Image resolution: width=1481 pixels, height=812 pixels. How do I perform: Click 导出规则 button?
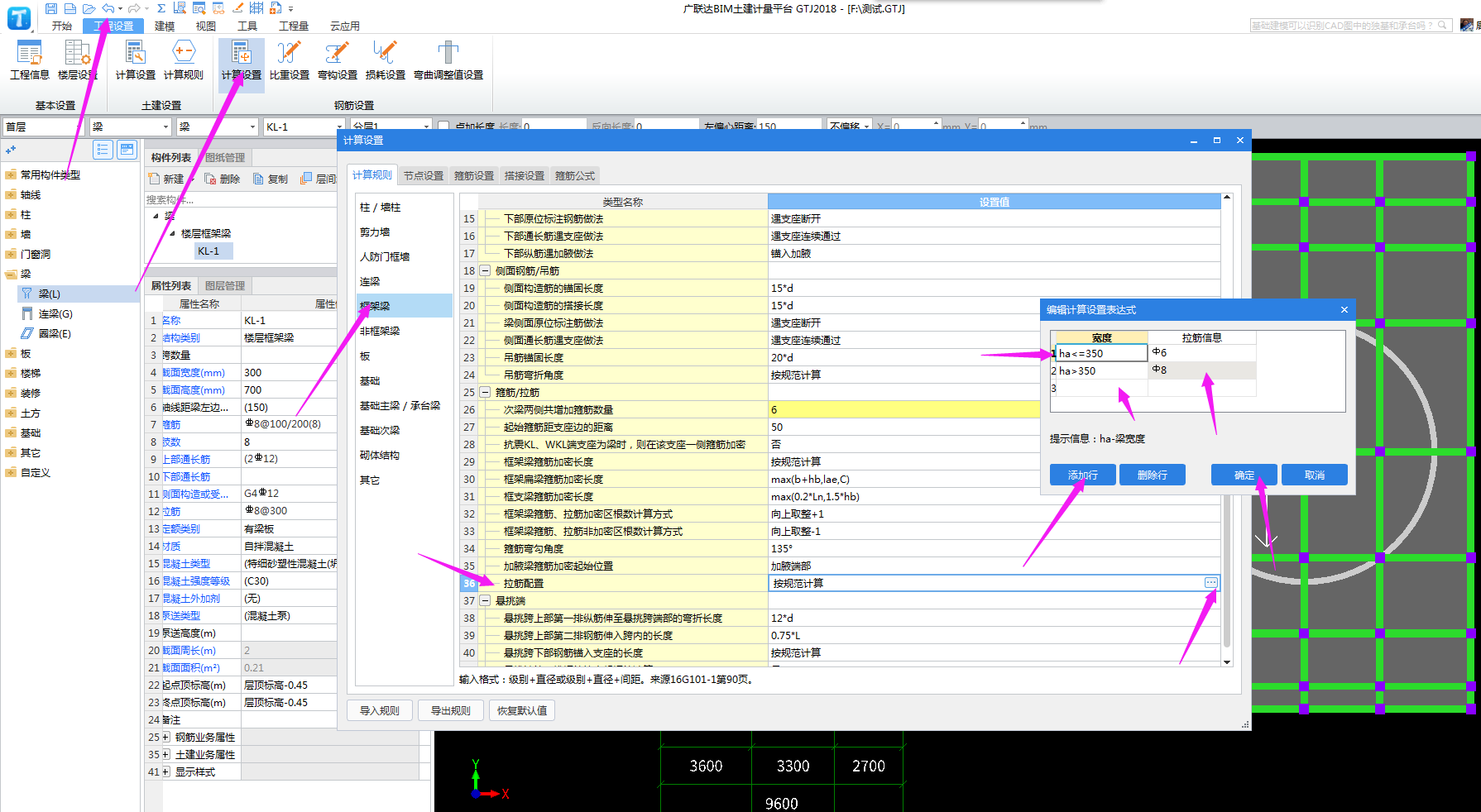coord(451,710)
